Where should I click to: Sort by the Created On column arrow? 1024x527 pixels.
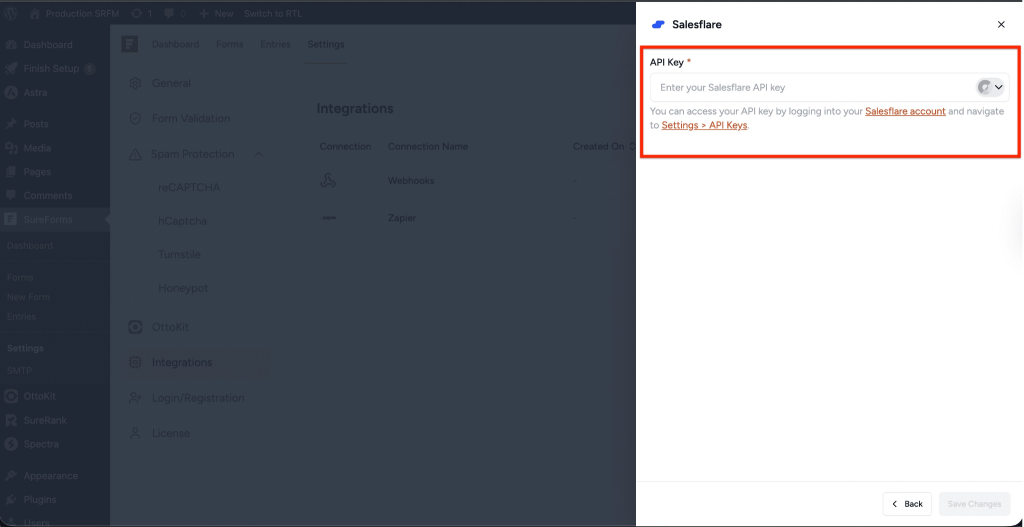tap(631, 147)
